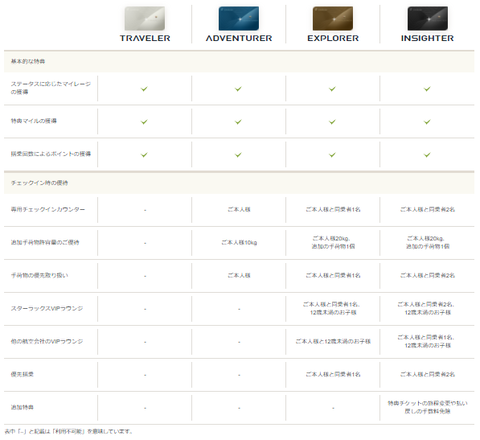
Task: Click the 他の航空会社のVIPラウンジ row label
Action: point(47,341)
